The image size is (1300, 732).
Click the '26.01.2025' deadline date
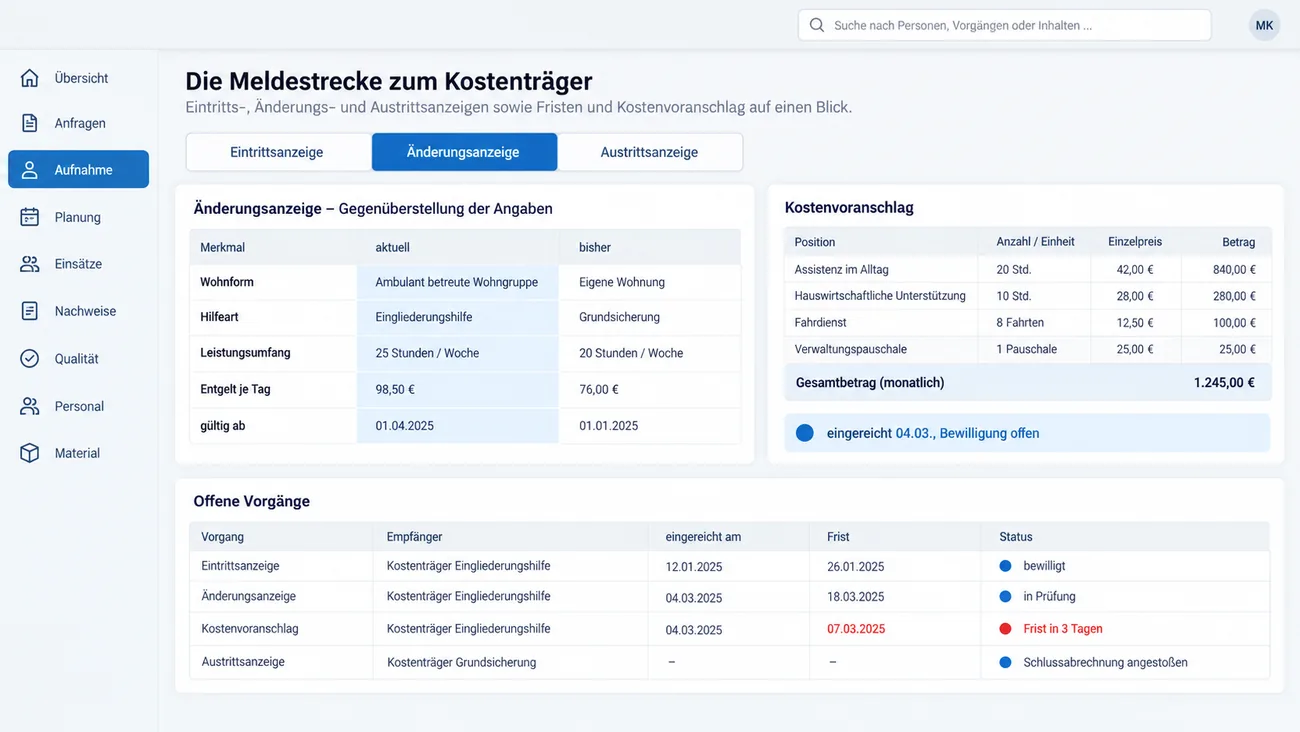(856, 566)
